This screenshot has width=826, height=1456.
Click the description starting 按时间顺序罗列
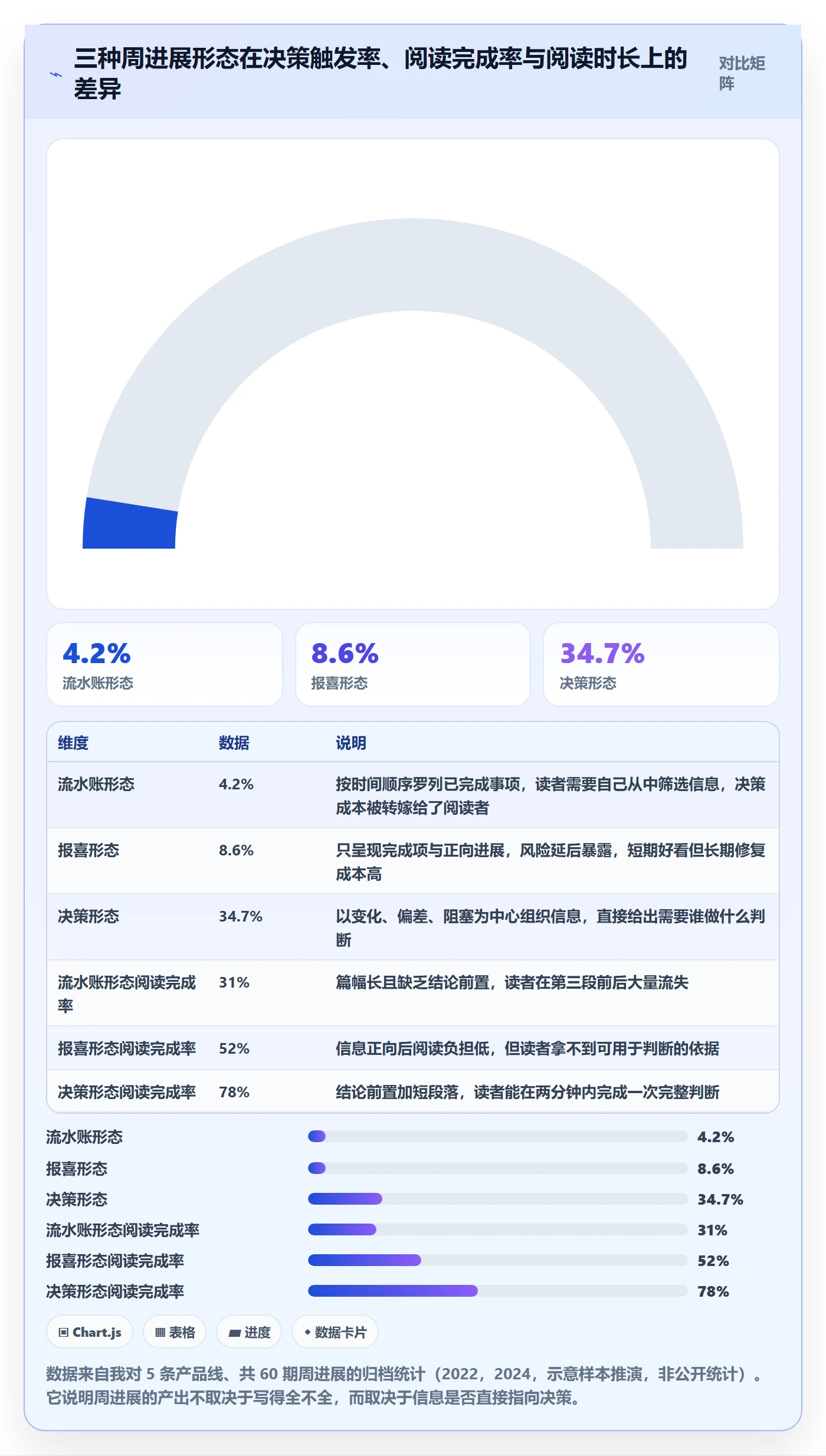tap(550, 795)
